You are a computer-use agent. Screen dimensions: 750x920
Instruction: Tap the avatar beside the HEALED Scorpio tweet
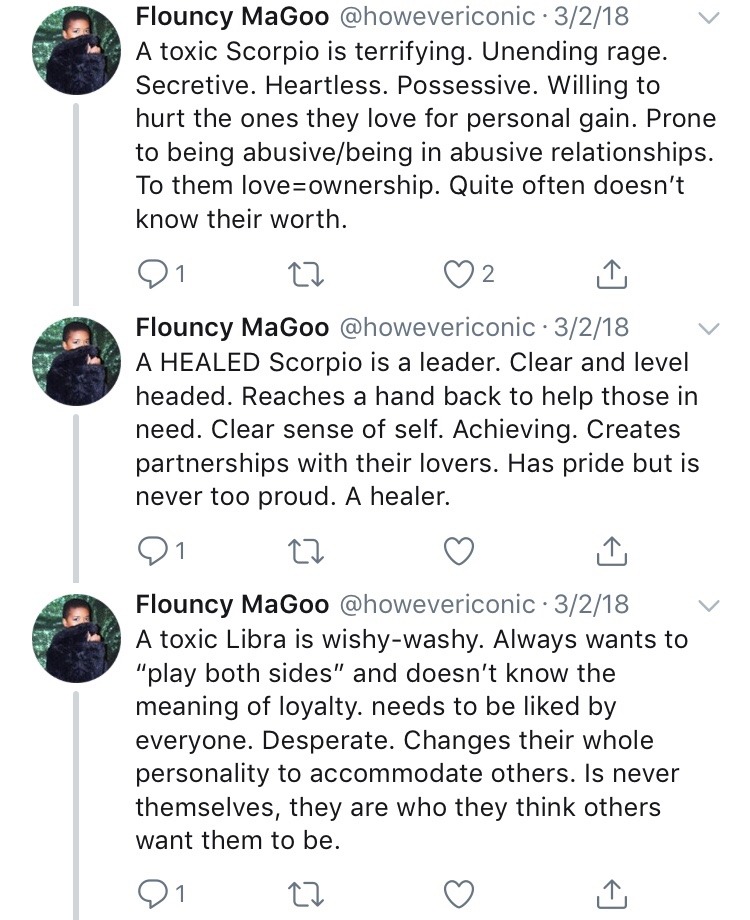point(76,362)
